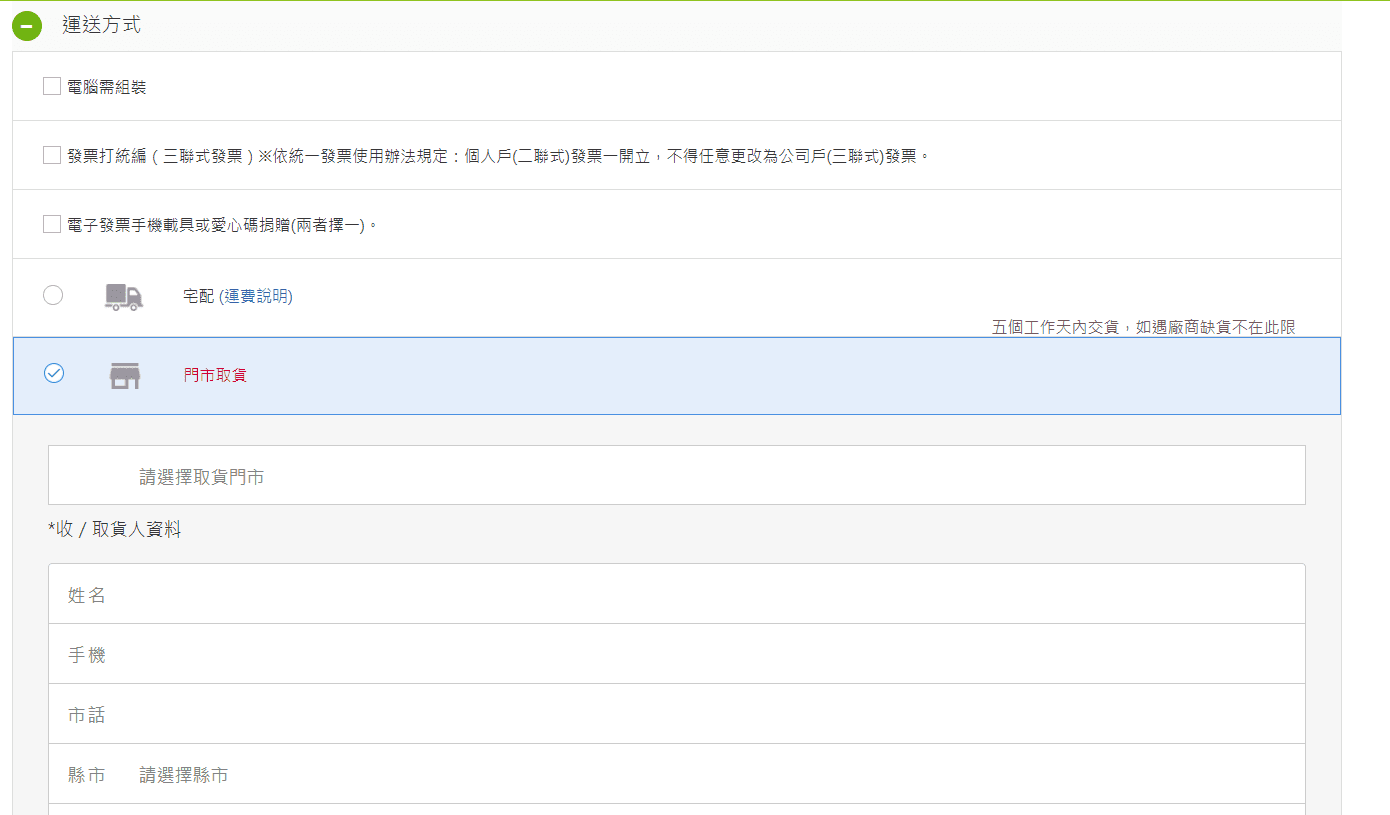This screenshot has height=815, width=1390.
Task: Click the 姓名 input field
Action: 676,595
